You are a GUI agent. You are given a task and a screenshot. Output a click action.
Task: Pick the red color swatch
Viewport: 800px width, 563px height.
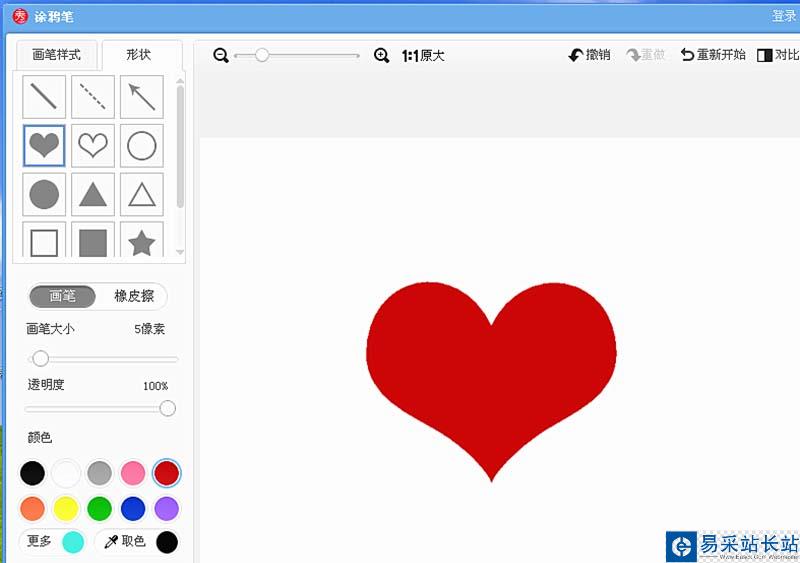click(167, 473)
